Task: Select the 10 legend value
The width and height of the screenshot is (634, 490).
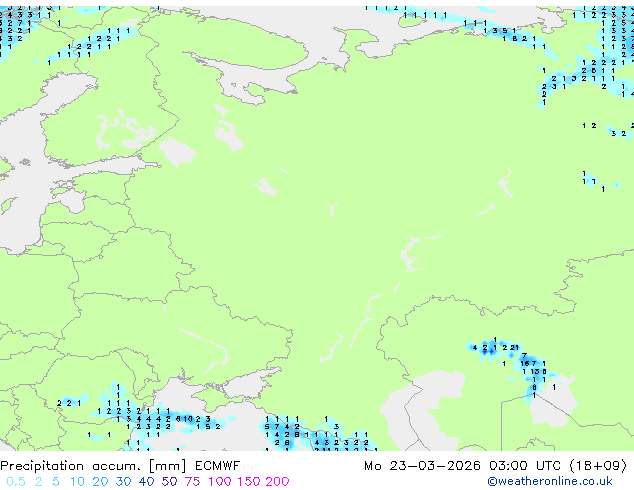Action: 77,482
